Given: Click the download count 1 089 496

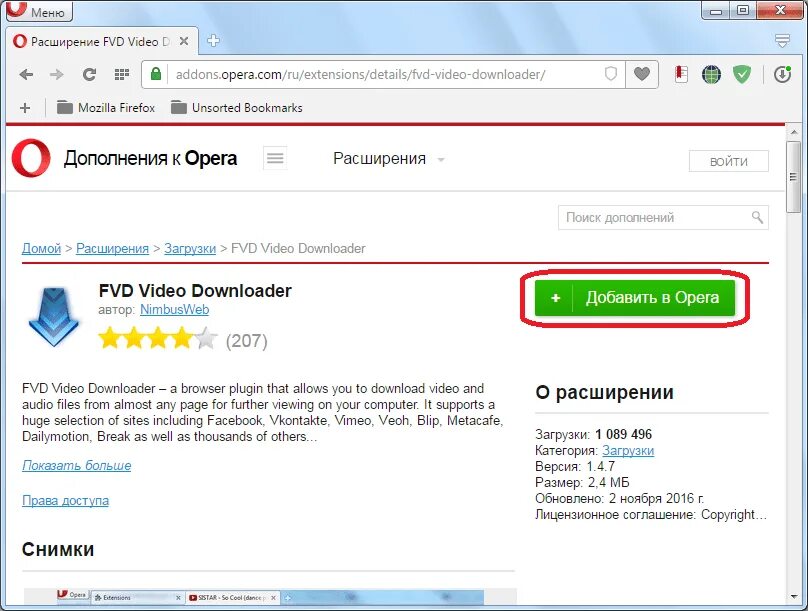Looking at the screenshot, I should pos(623,434).
